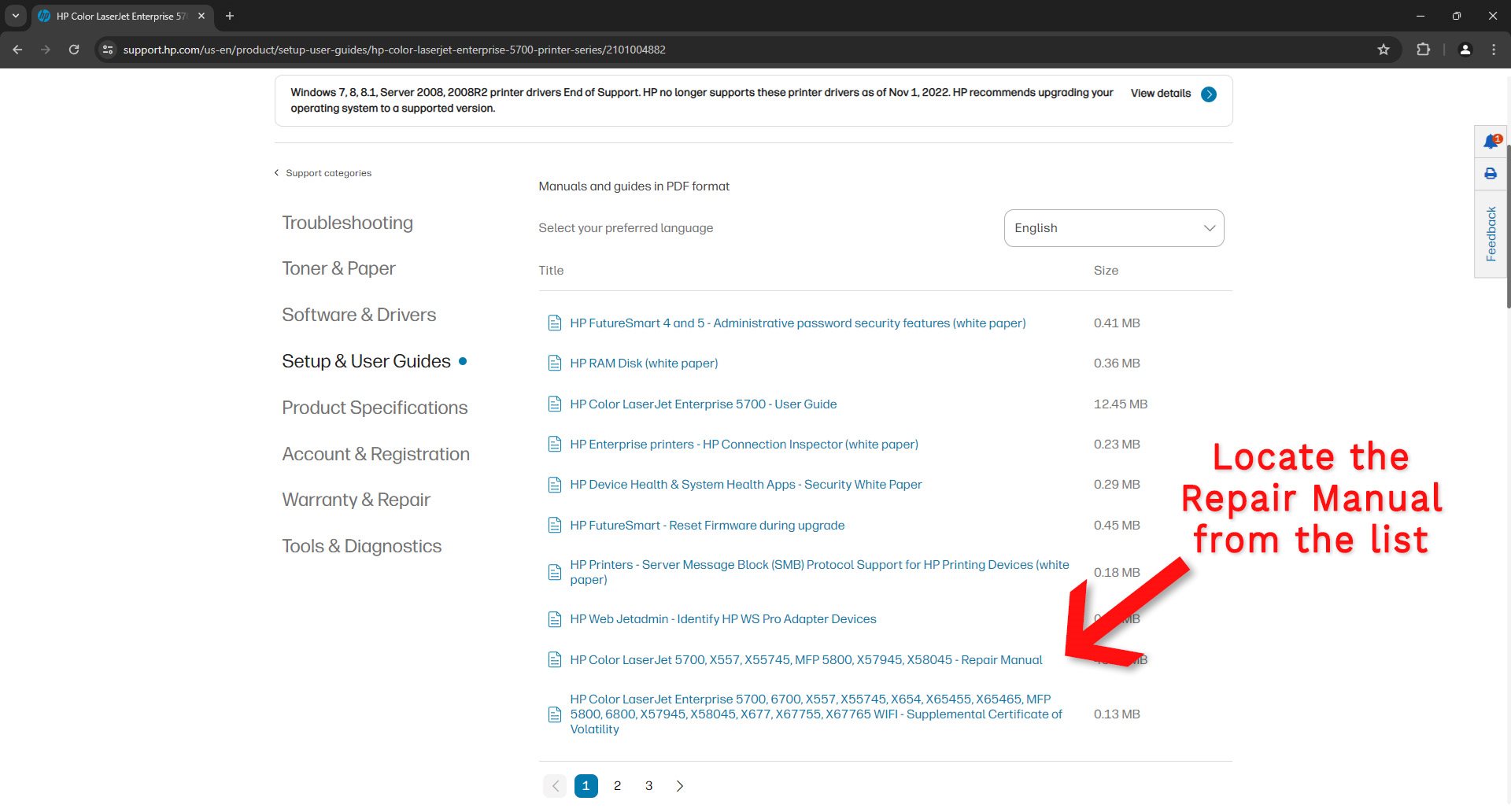Open HP Color LaserJet 5700 User Guide
This screenshot has height=812, width=1511.
(x=703, y=404)
